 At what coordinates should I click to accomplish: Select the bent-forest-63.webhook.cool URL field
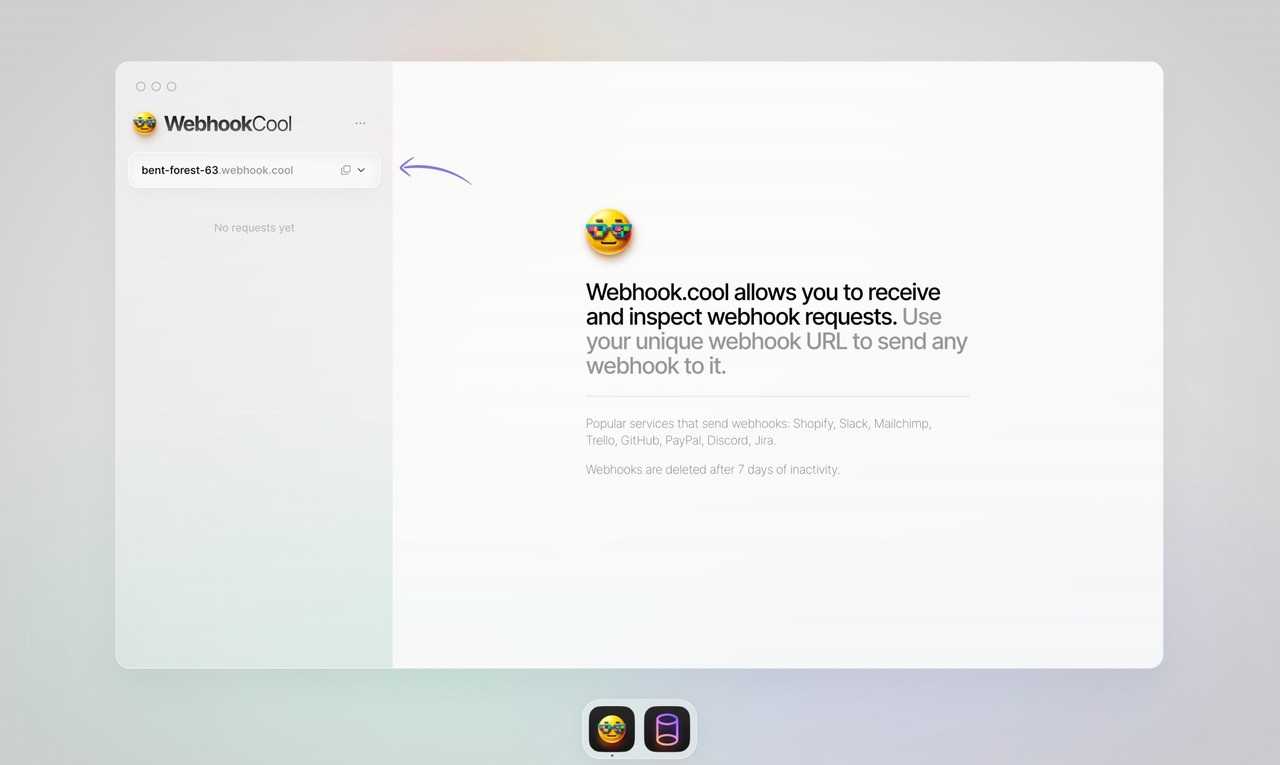coord(254,170)
